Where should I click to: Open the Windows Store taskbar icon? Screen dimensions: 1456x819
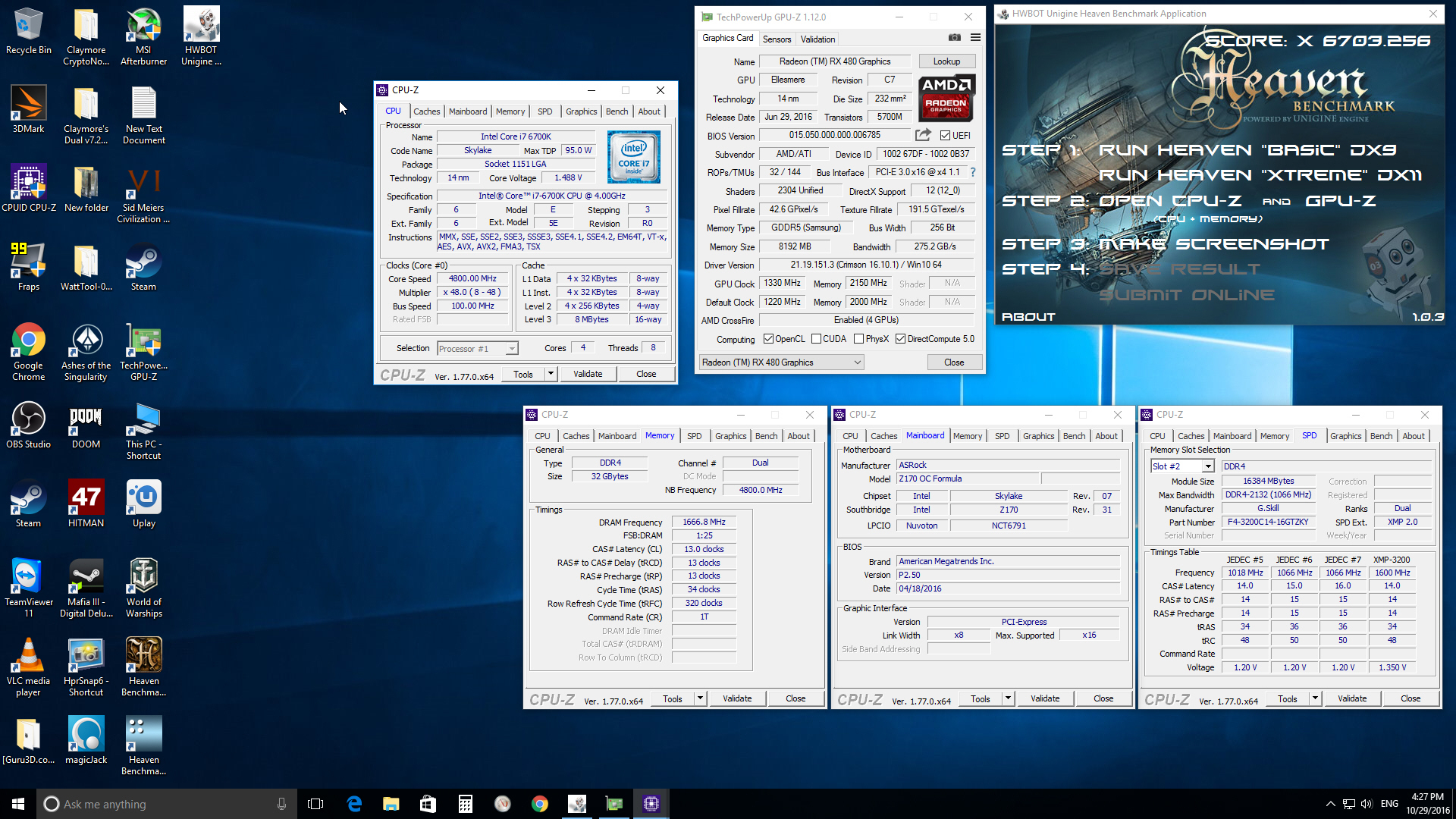pyautogui.click(x=428, y=804)
